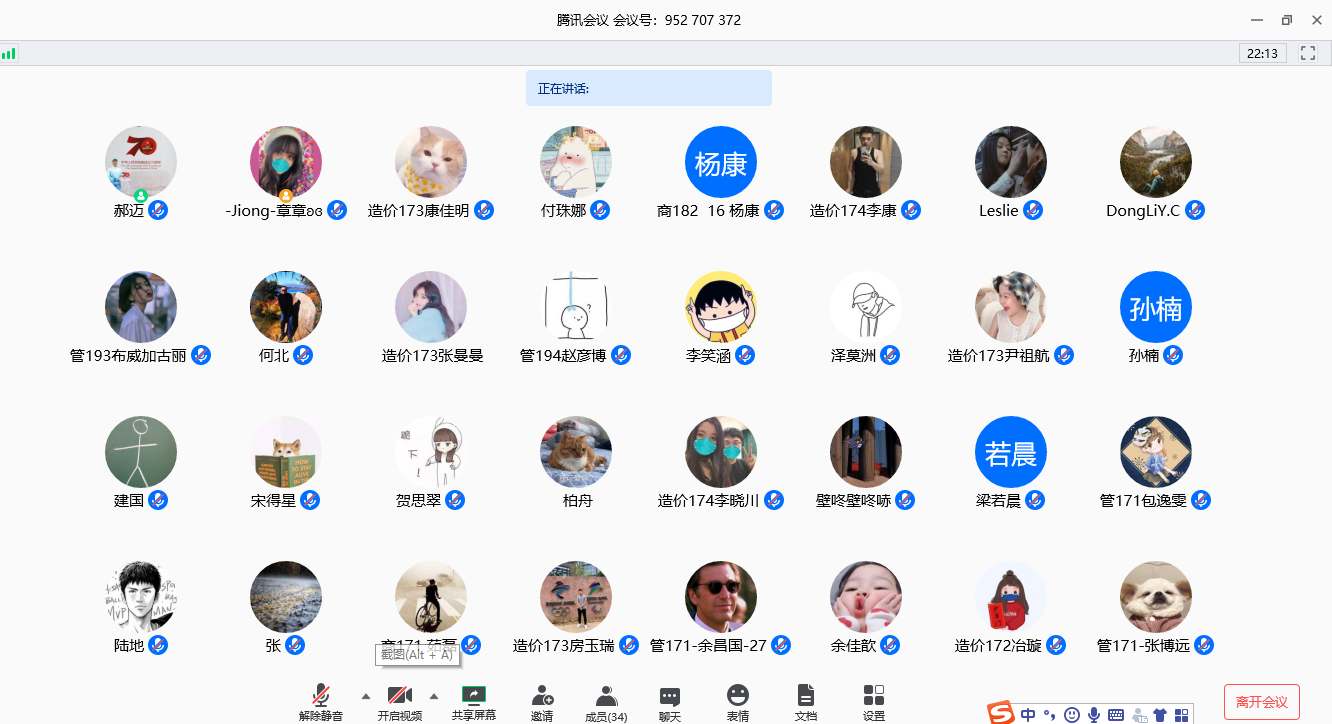Open the Sogou IME toolbox grid menu
1332x724 pixels.
[1181, 714]
